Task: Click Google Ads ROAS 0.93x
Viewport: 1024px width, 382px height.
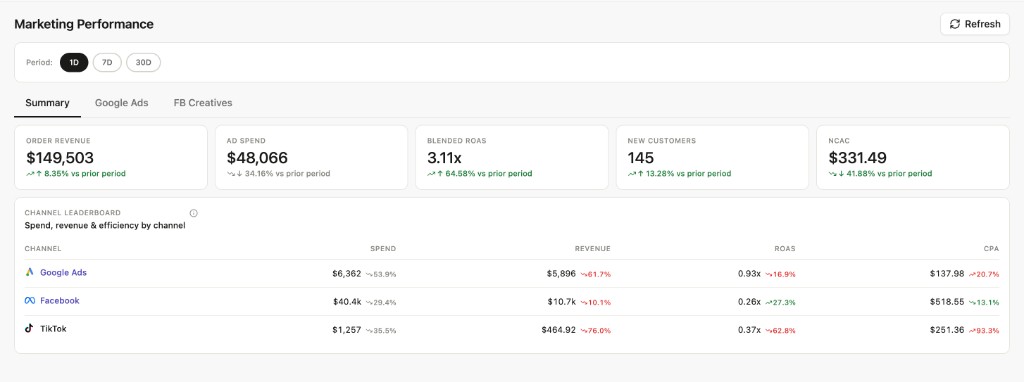Action: pyautogui.click(x=750, y=274)
